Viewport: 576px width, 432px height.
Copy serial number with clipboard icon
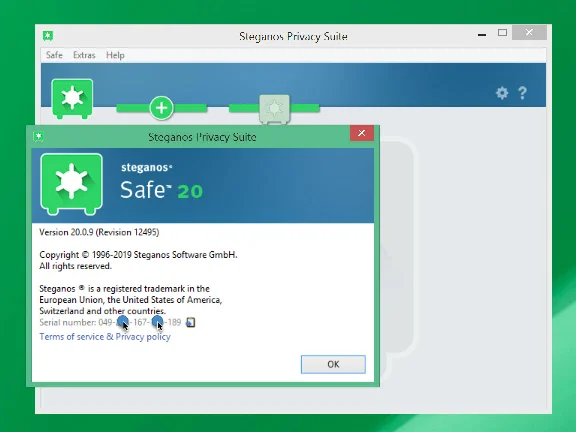pyautogui.click(x=190, y=322)
